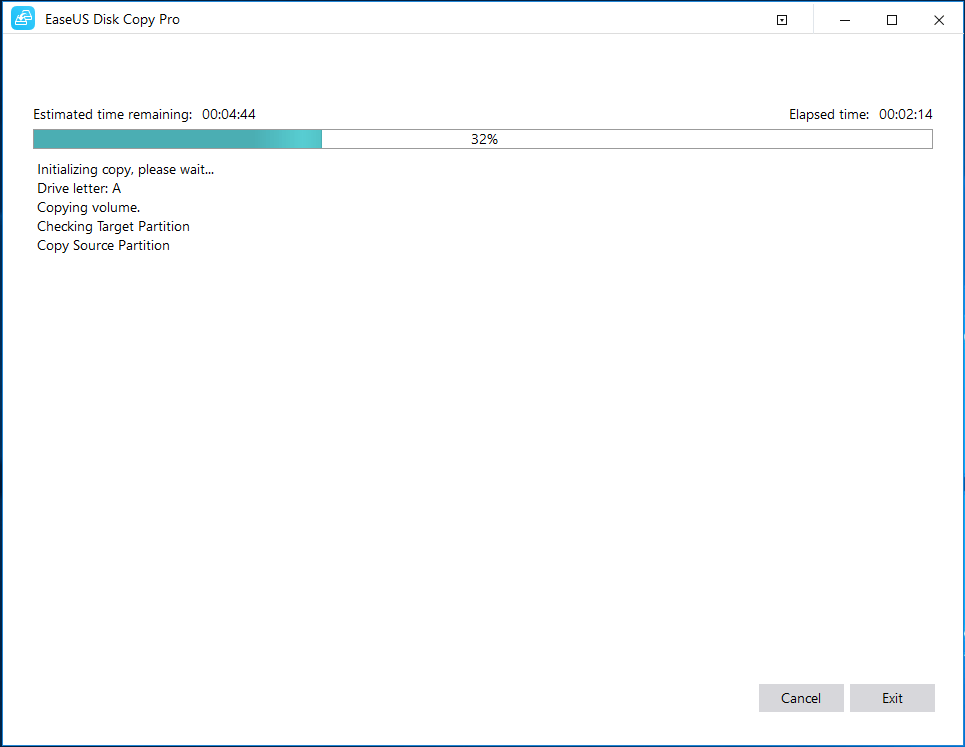Click the 'EaseUS Disk Copy Pro' window title

point(112,20)
